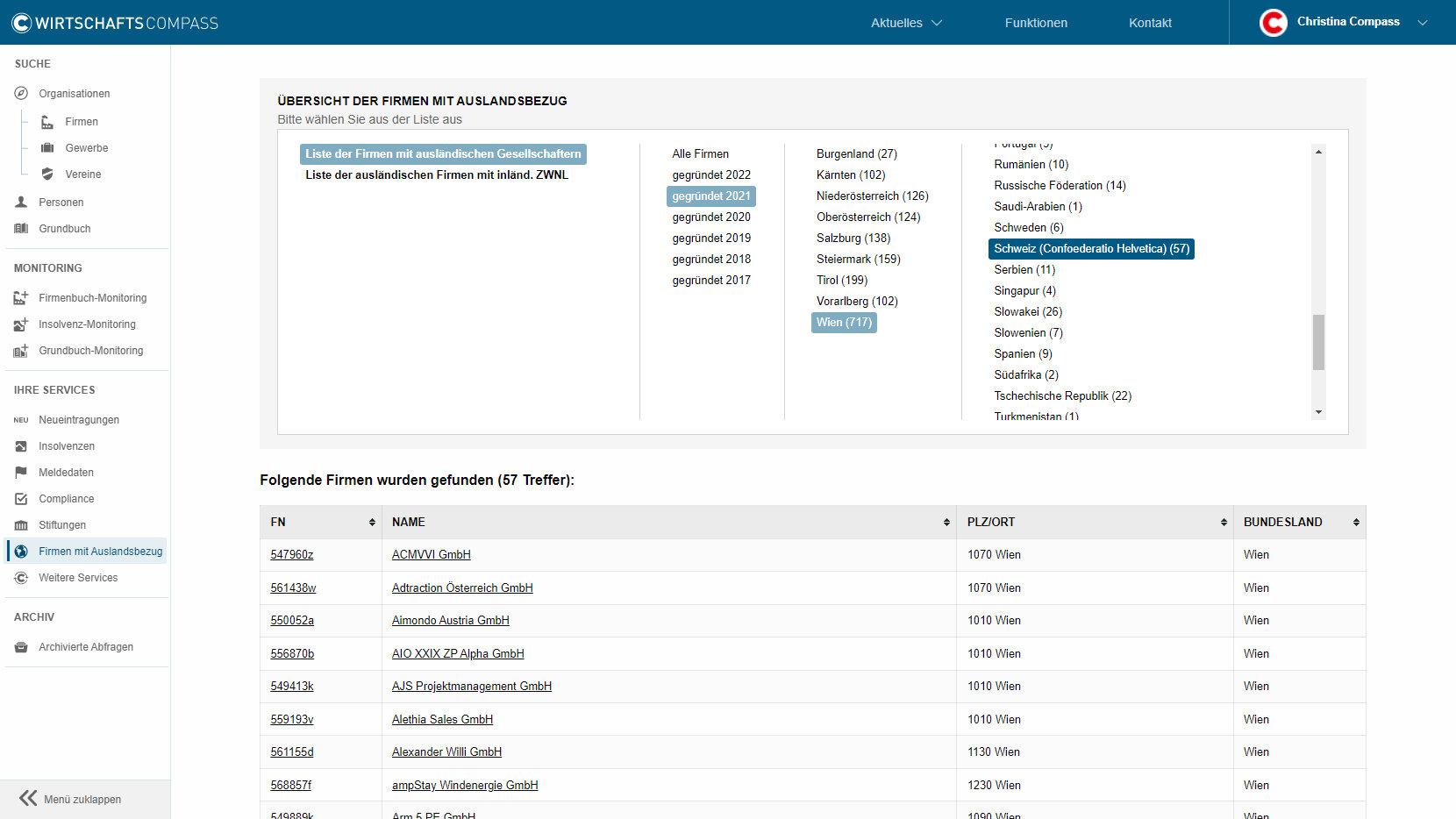Open company link AJS Projektmanagement GmbH
This screenshot has height=819, width=1456.
click(471, 686)
